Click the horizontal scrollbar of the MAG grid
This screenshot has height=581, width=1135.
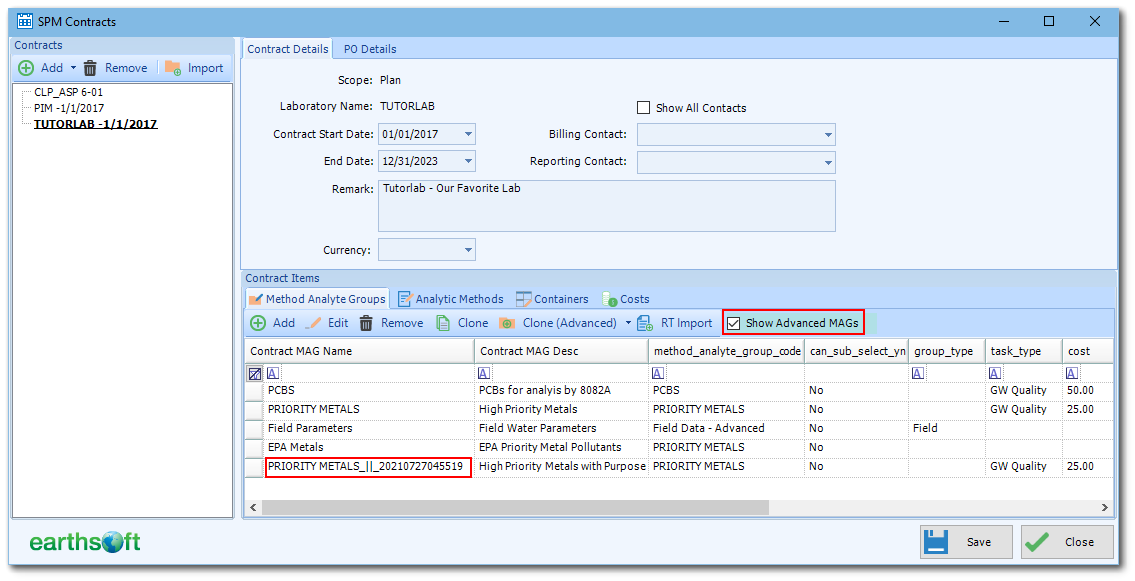point(515,508)
